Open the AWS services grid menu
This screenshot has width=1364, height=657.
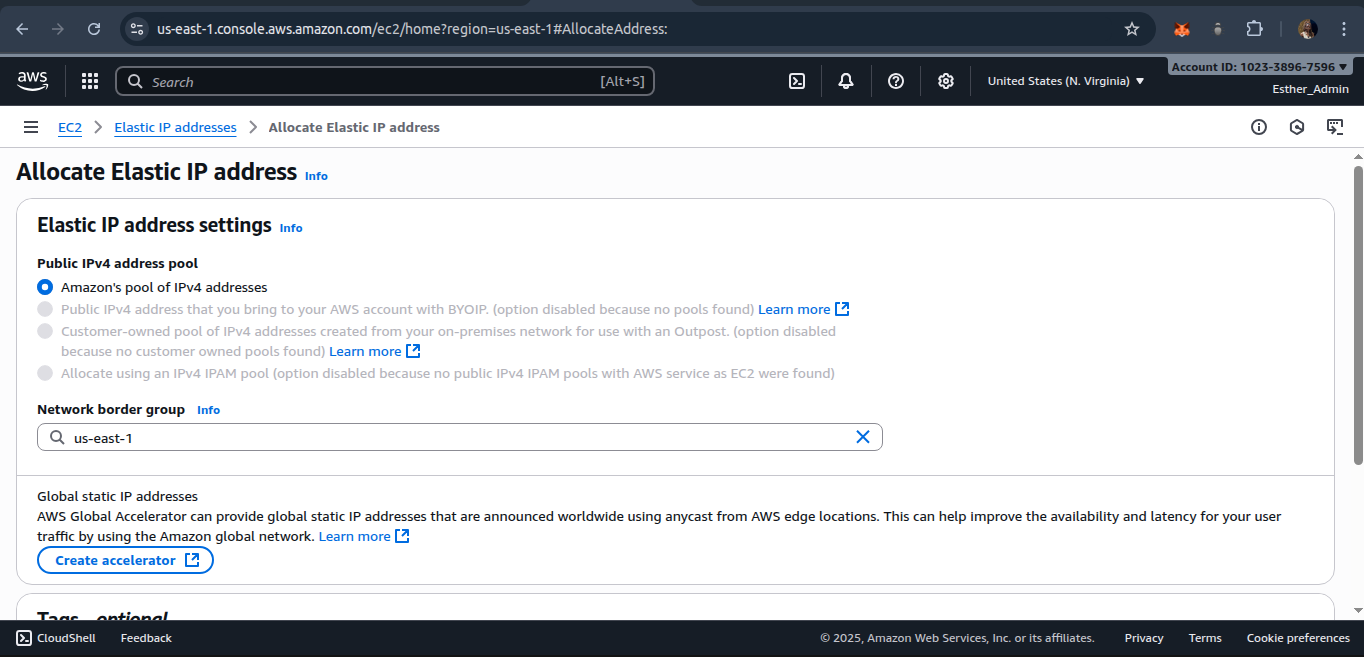(90, 81)
